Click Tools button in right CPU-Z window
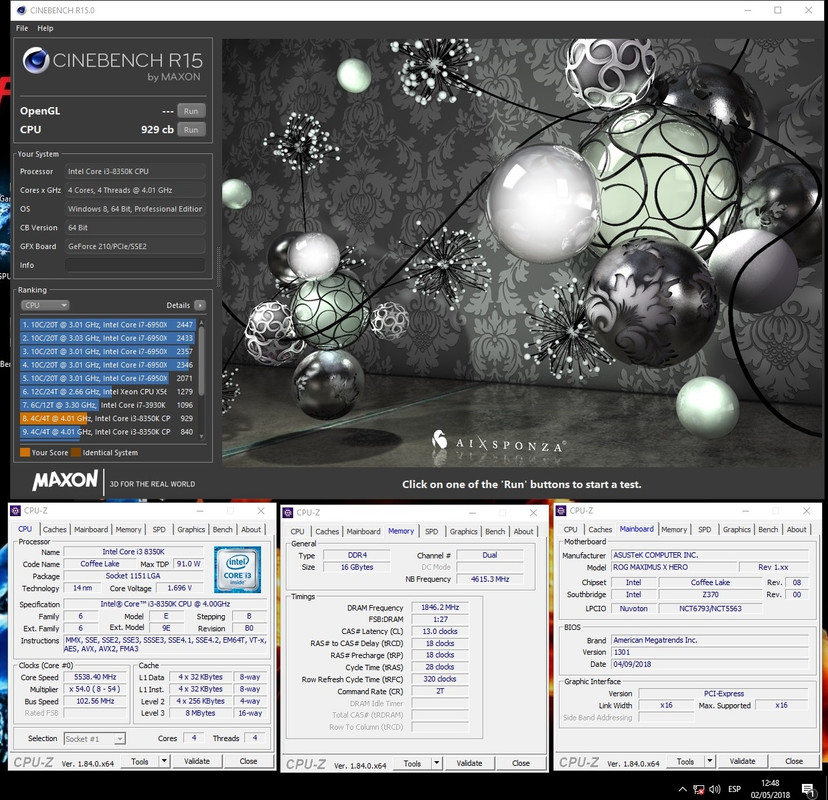Image resolution: width=828 pixels, height=800 pixels. click(685, 761)
